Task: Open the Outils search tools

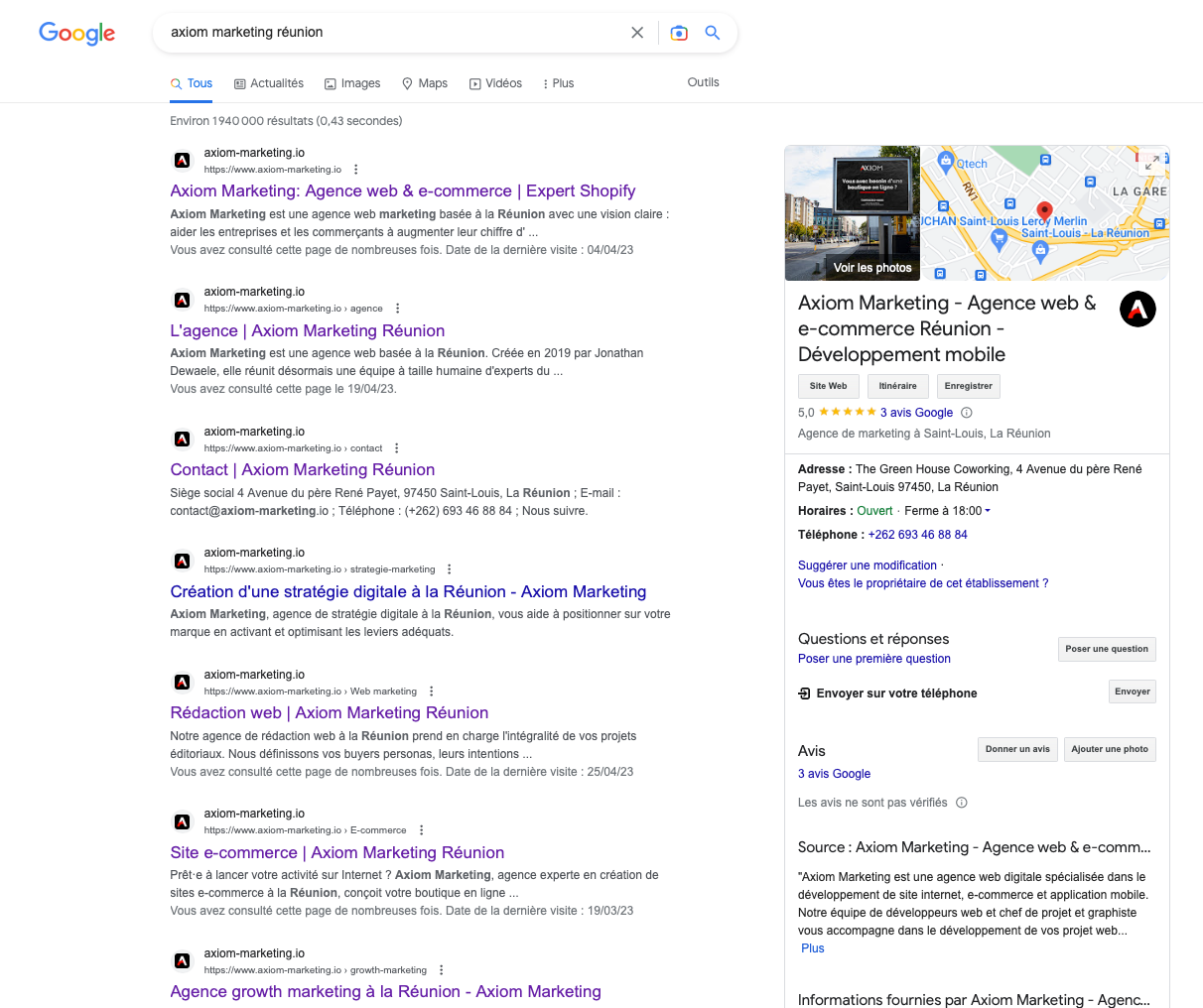Action: click(x=703, y=82)
